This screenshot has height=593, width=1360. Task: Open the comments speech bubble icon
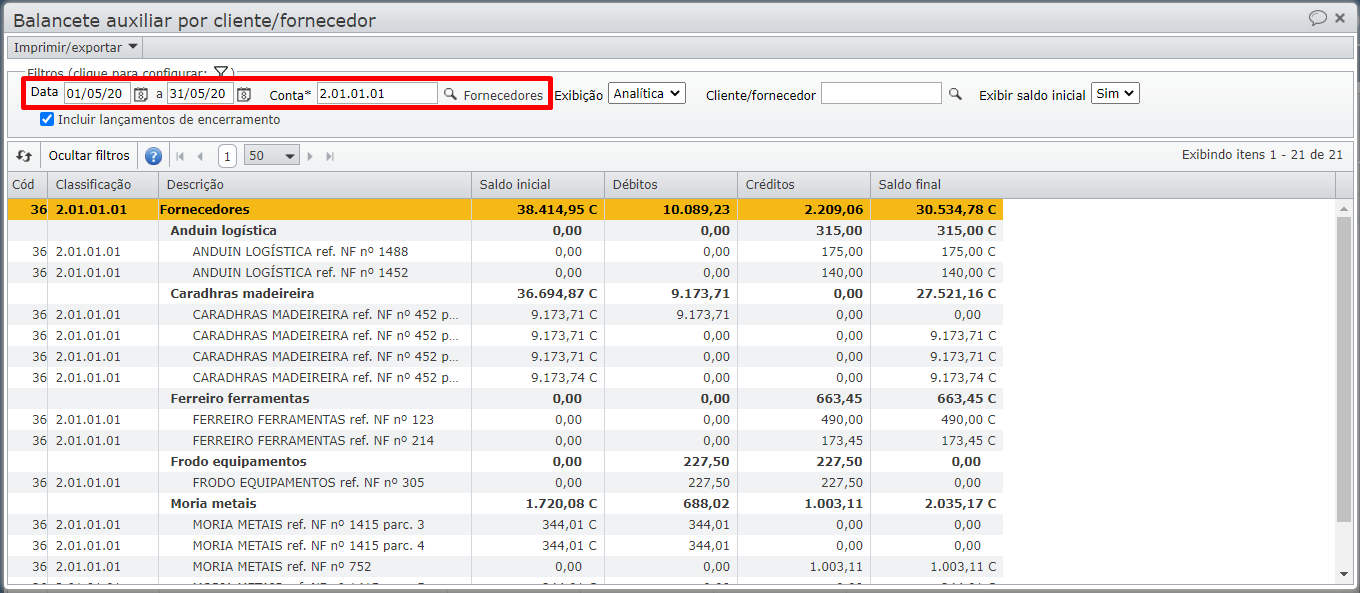(x=1318, y=18)
